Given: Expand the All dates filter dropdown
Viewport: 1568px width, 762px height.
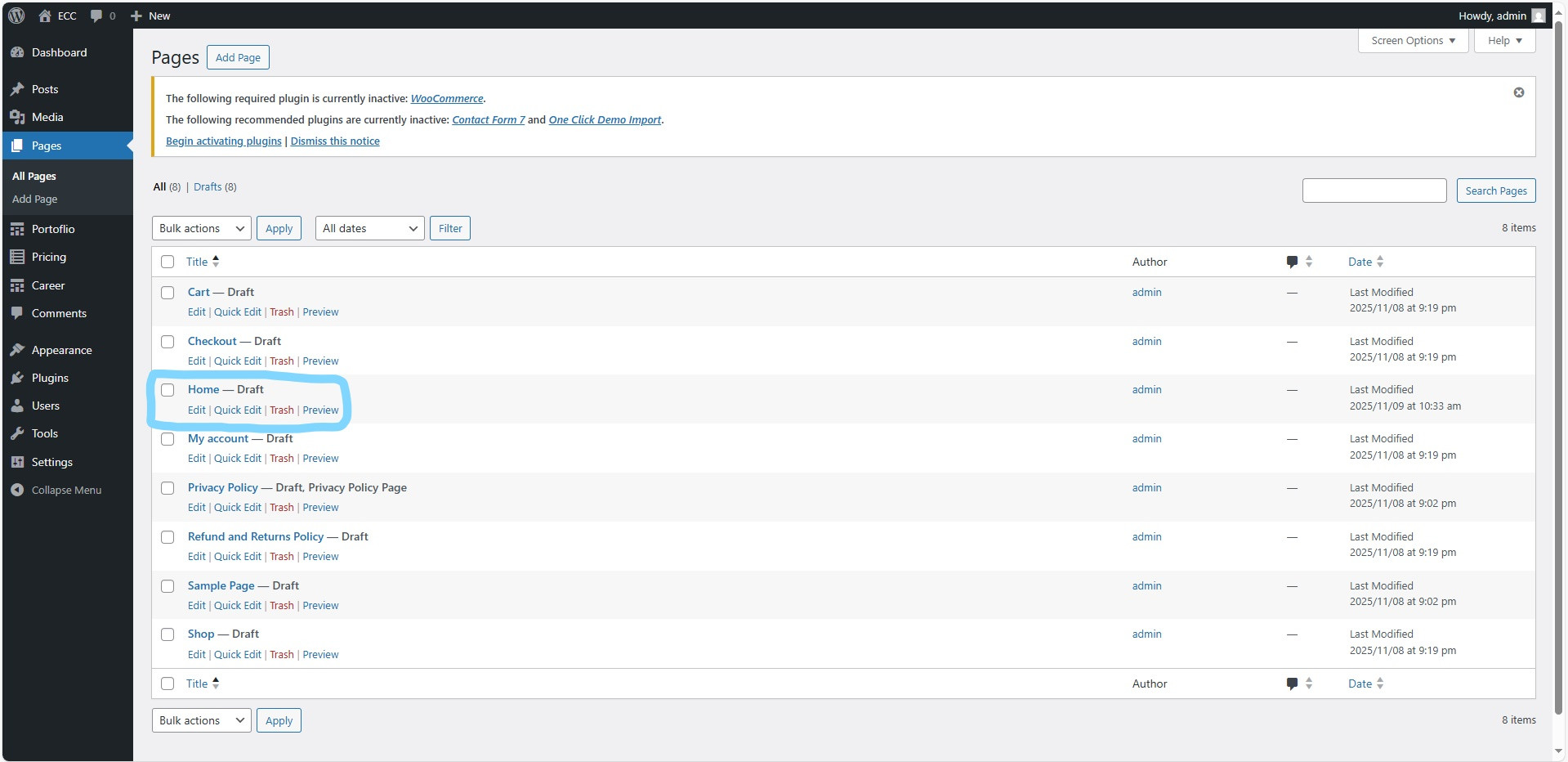Looking at the screenshot, I should click(369, 228).
